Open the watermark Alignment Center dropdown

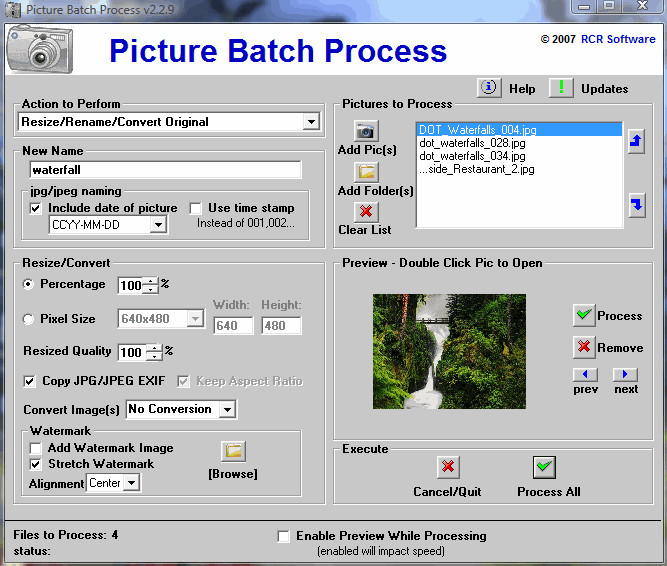click(131, 483)
